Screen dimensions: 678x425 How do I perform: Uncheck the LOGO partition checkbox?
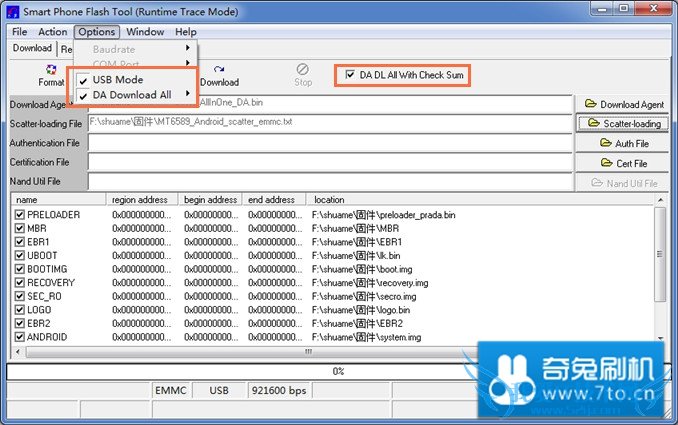19,310
